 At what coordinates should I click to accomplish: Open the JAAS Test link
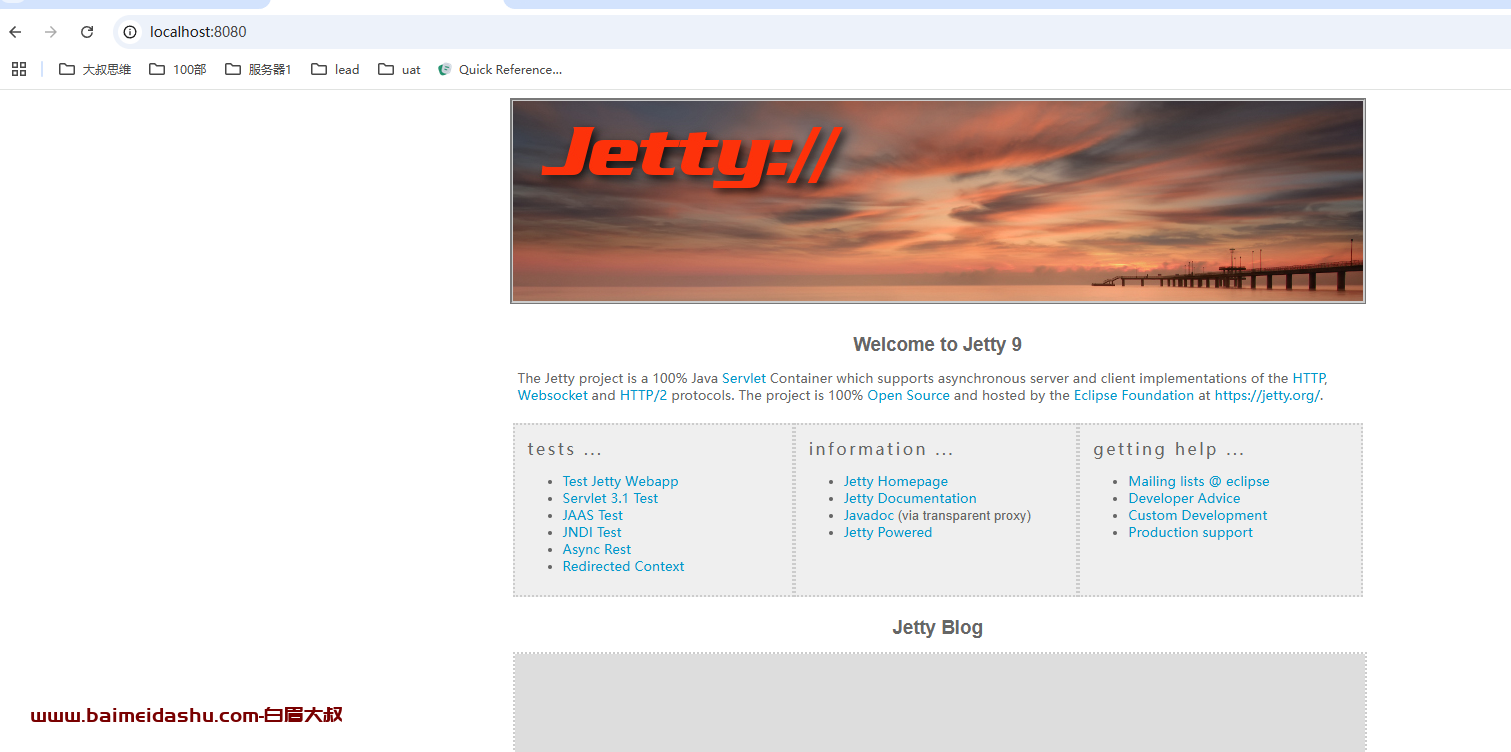(592, 515)
